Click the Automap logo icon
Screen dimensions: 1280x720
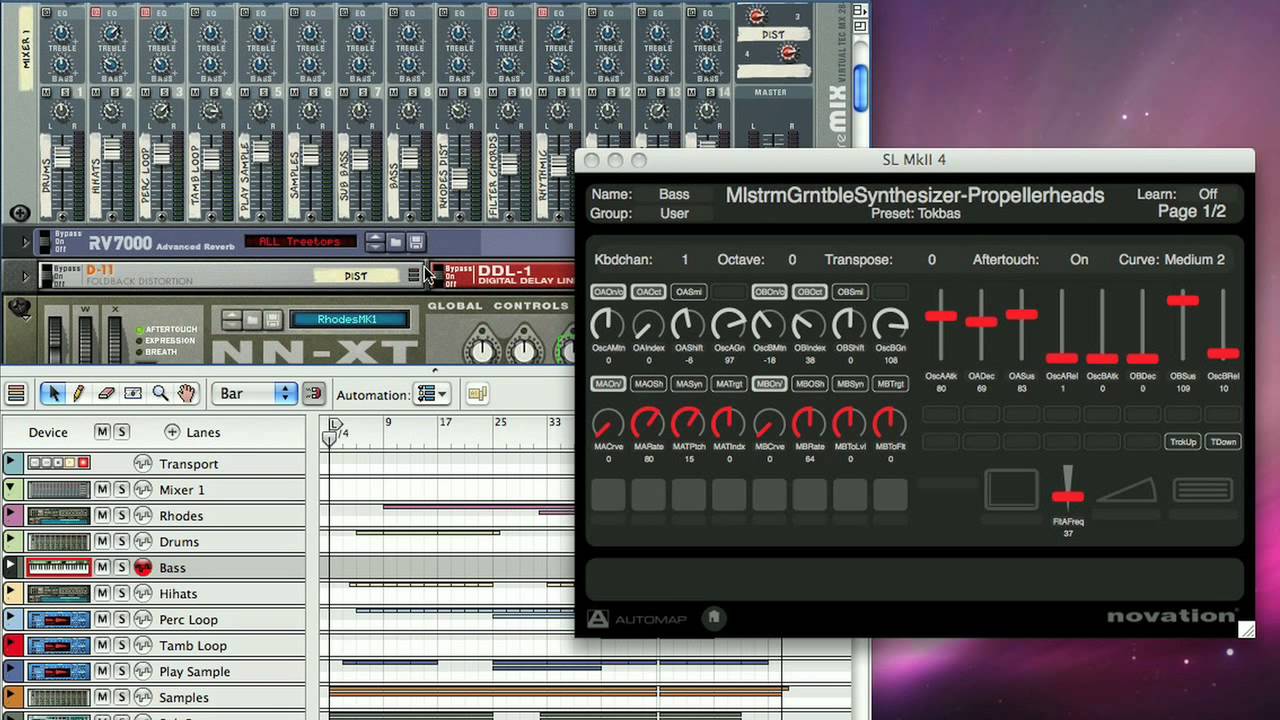click(x=597, y=619)
